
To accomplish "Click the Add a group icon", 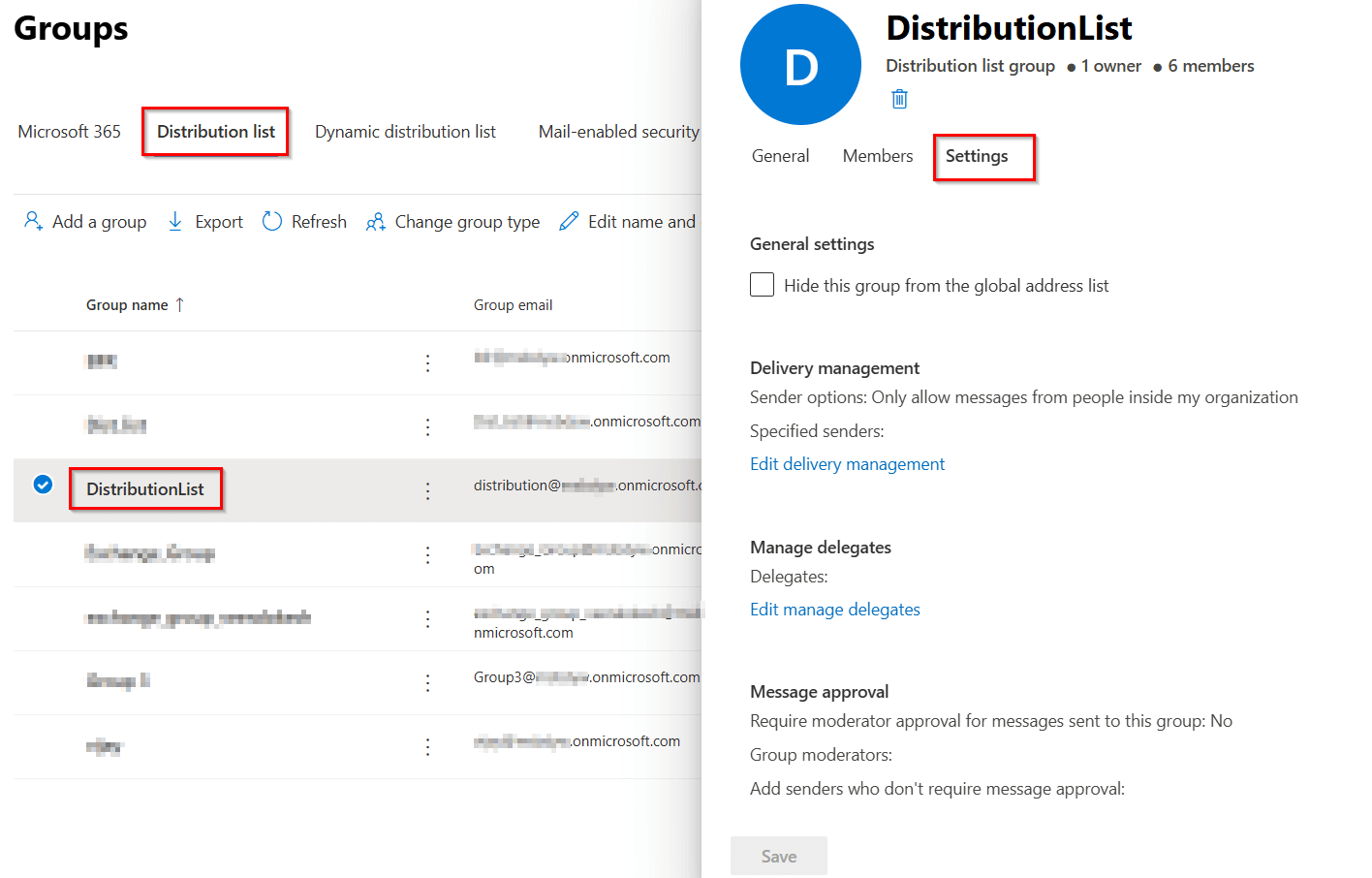I will tap(33, 221).
